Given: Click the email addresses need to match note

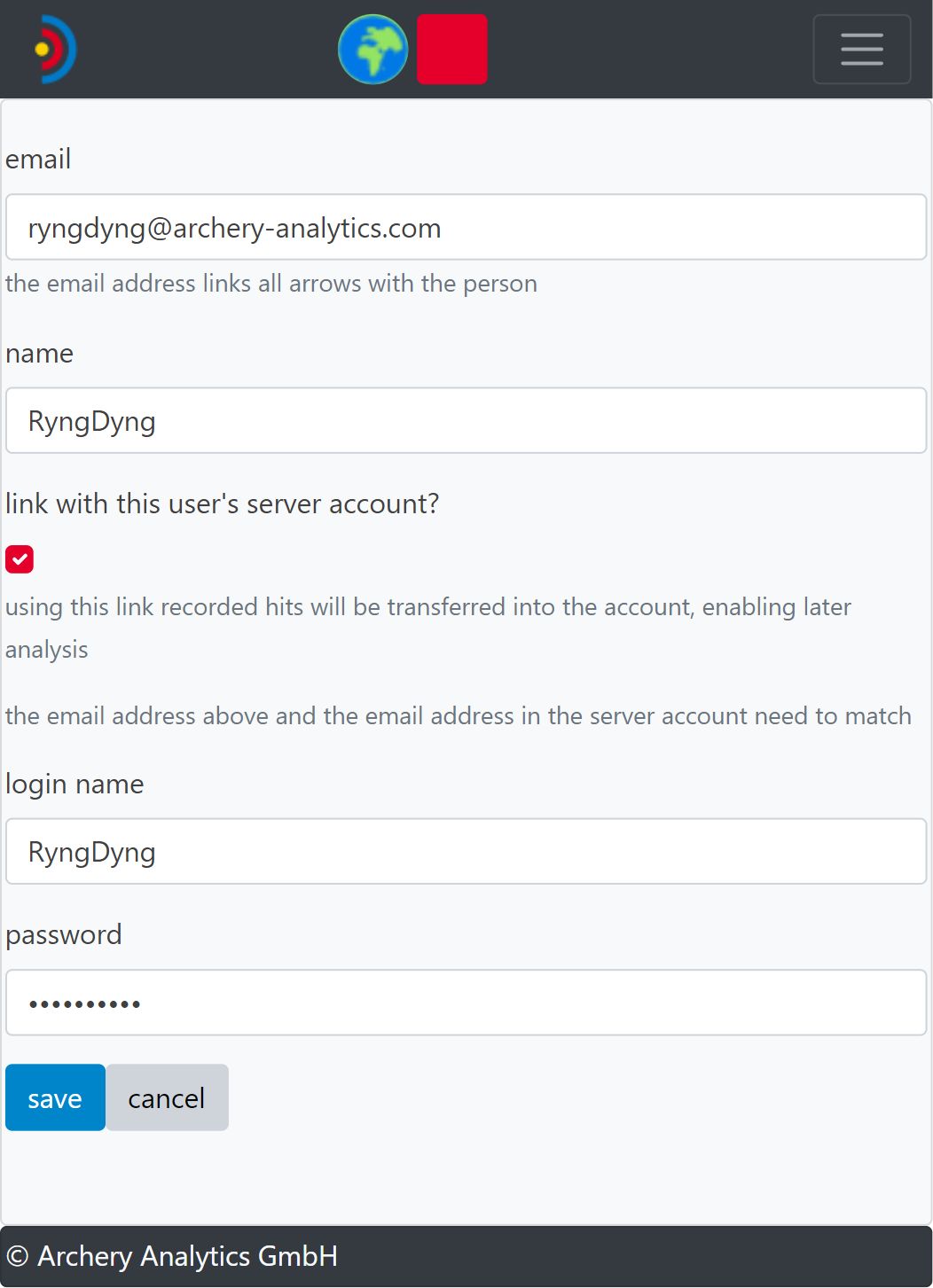Looking at the screenshot, I should click(458, 716).
